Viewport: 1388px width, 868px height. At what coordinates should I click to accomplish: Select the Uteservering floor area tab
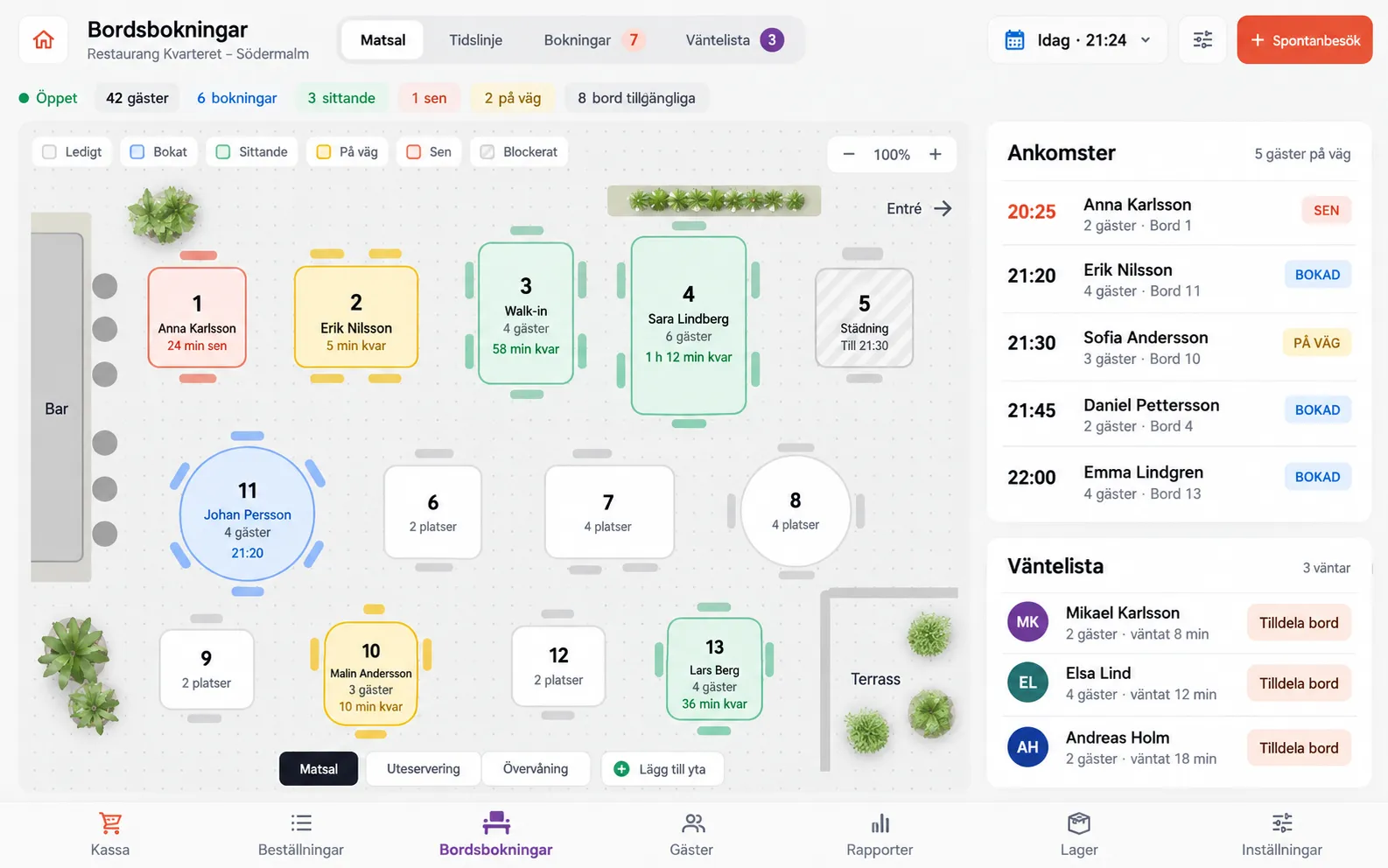click(424, 768)
